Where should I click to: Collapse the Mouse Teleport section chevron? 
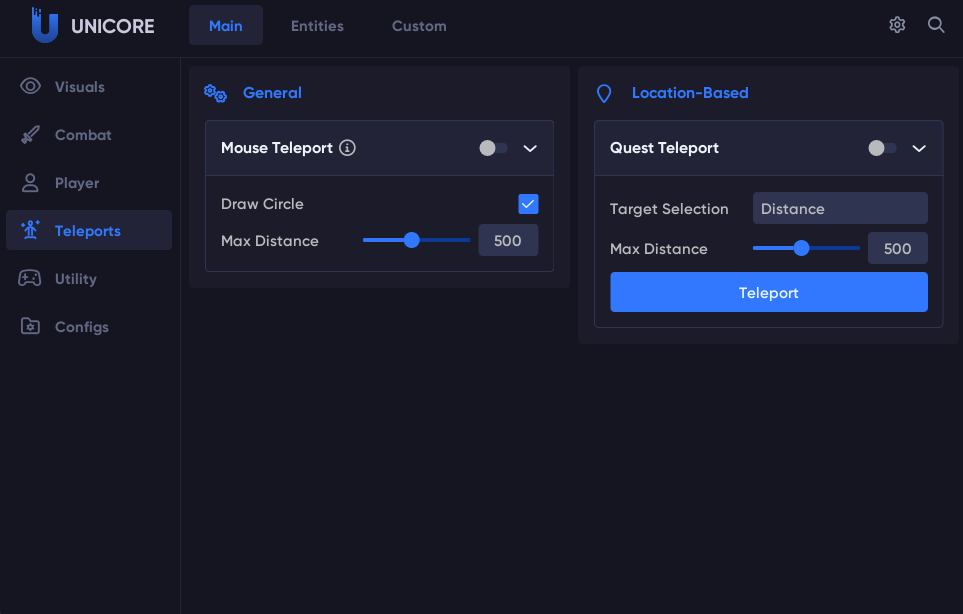(530, 149)
